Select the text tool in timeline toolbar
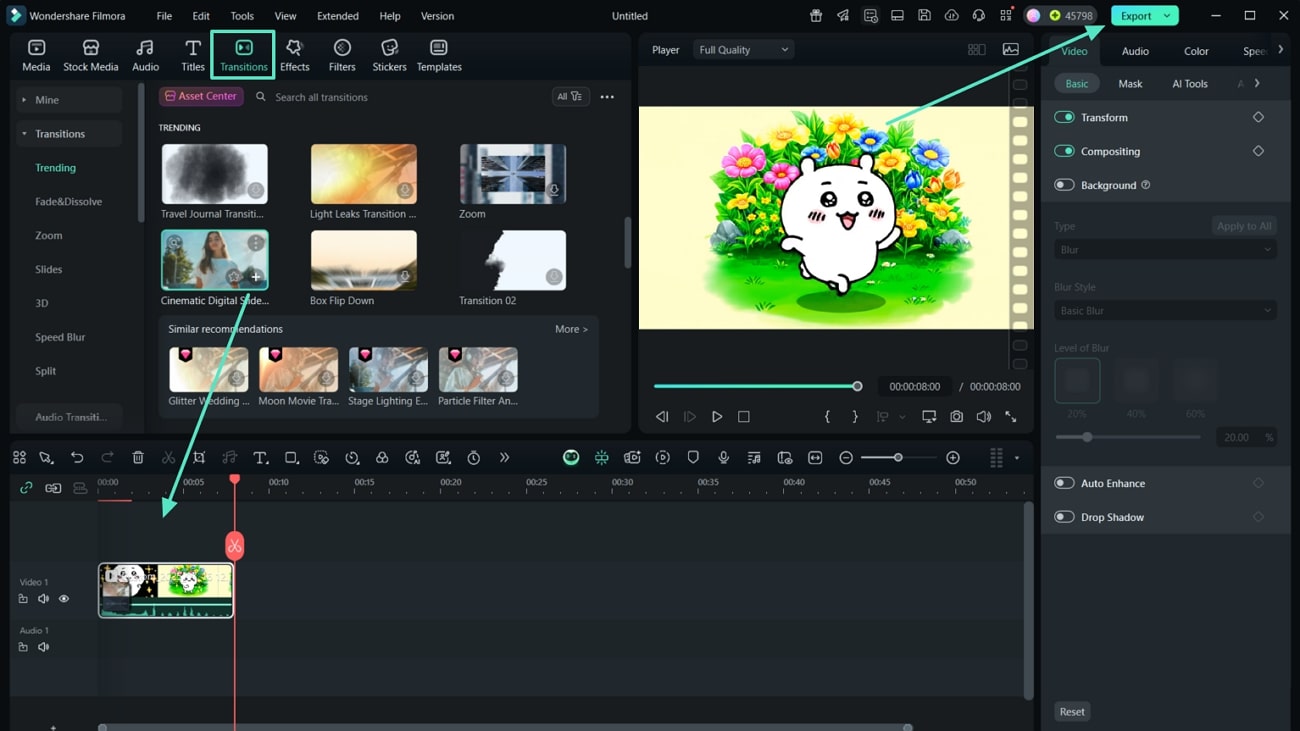Screen dimensions: 1300x731 (x=260, y=457)
